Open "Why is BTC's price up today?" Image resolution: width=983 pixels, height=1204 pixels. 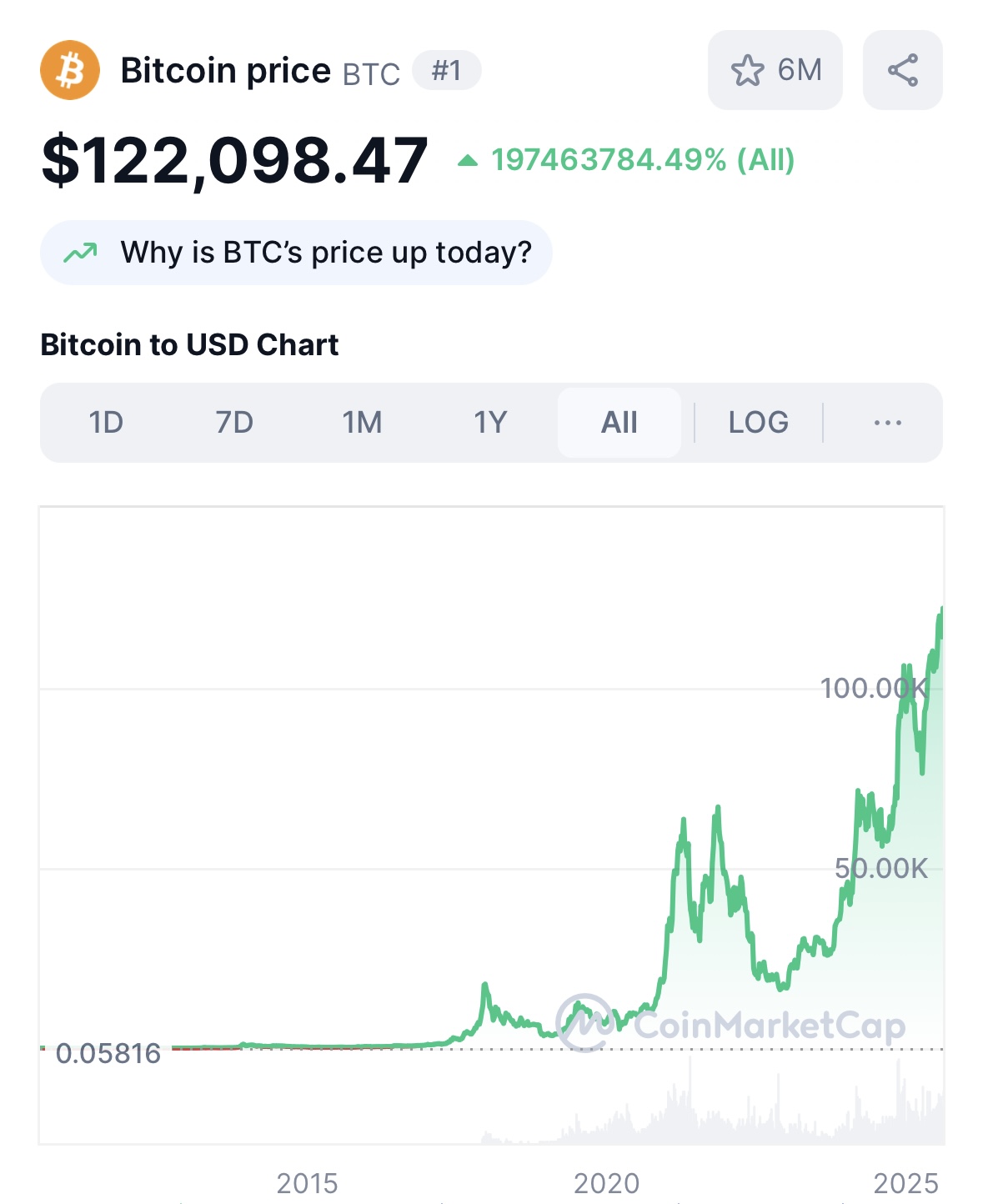coord(296,253)
